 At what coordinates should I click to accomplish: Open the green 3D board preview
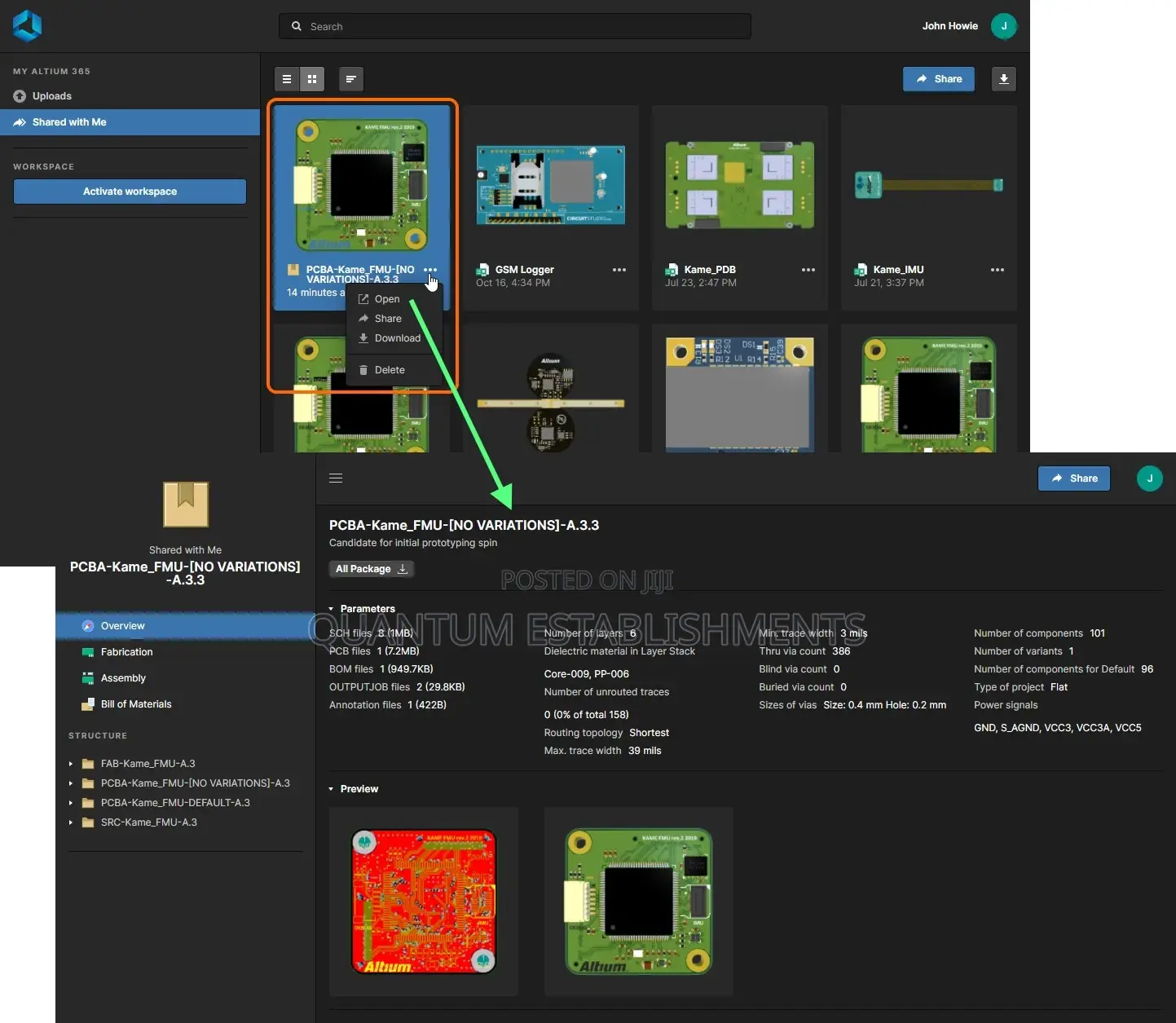click(639, 902)
